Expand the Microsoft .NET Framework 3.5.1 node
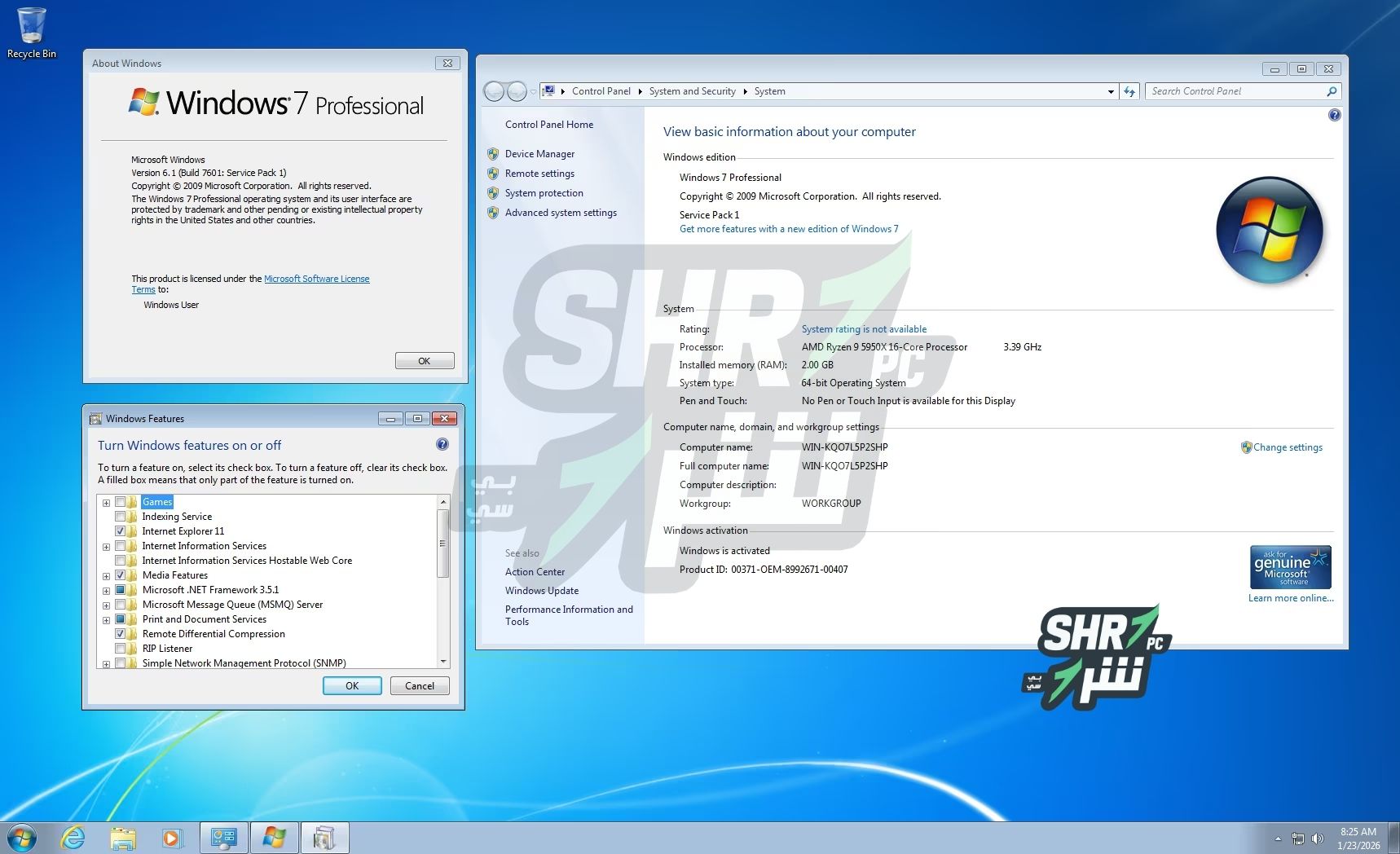 (106, 591)
